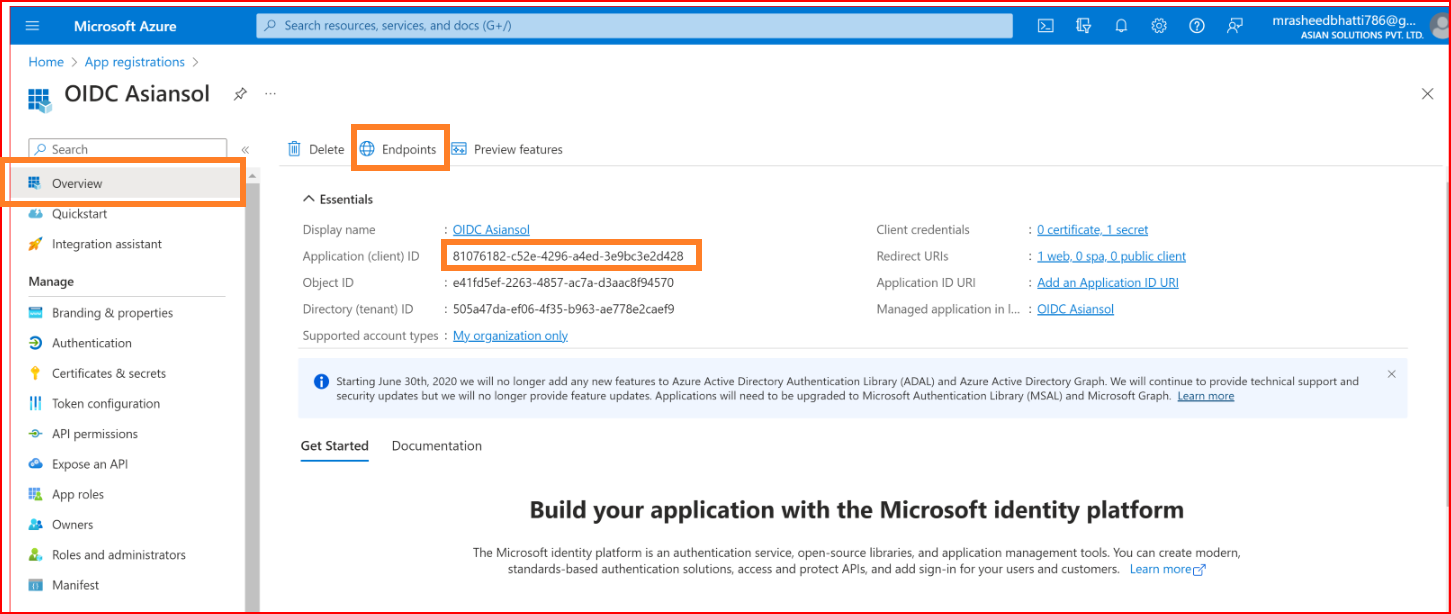Click the Owners people icon
Viewport: 1451px width, 614px height.
[36, 524]
